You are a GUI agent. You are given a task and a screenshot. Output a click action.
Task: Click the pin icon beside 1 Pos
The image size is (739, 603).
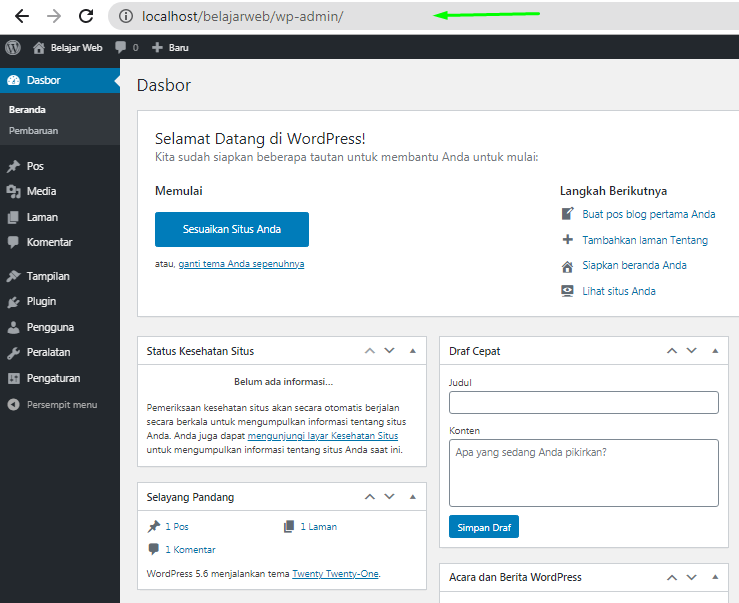pos(154,526)
